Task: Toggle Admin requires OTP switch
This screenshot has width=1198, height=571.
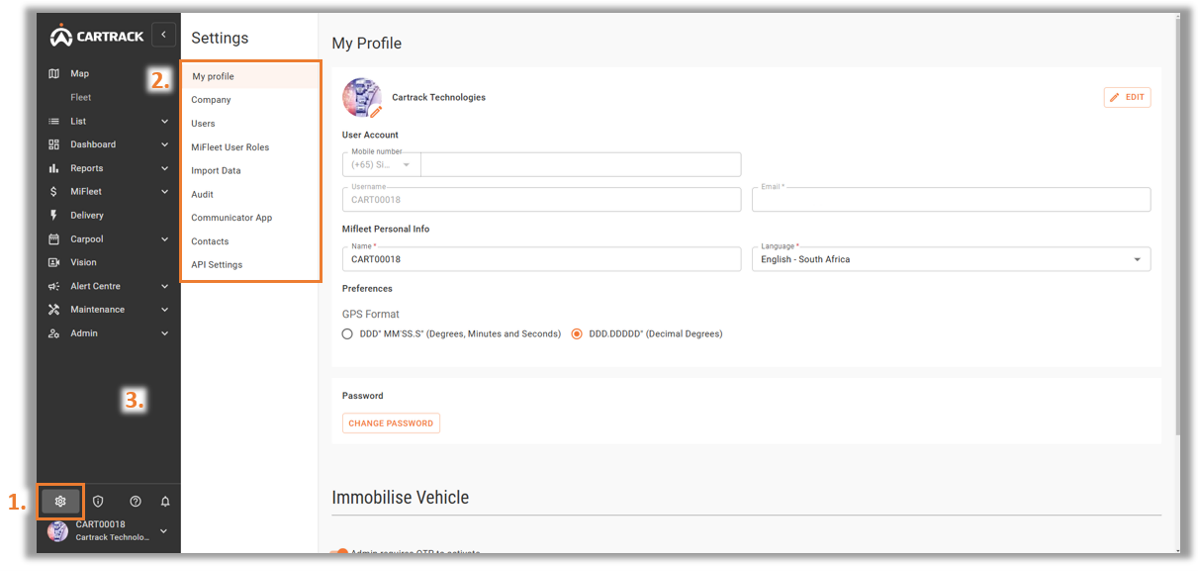Action: point(339,553)
